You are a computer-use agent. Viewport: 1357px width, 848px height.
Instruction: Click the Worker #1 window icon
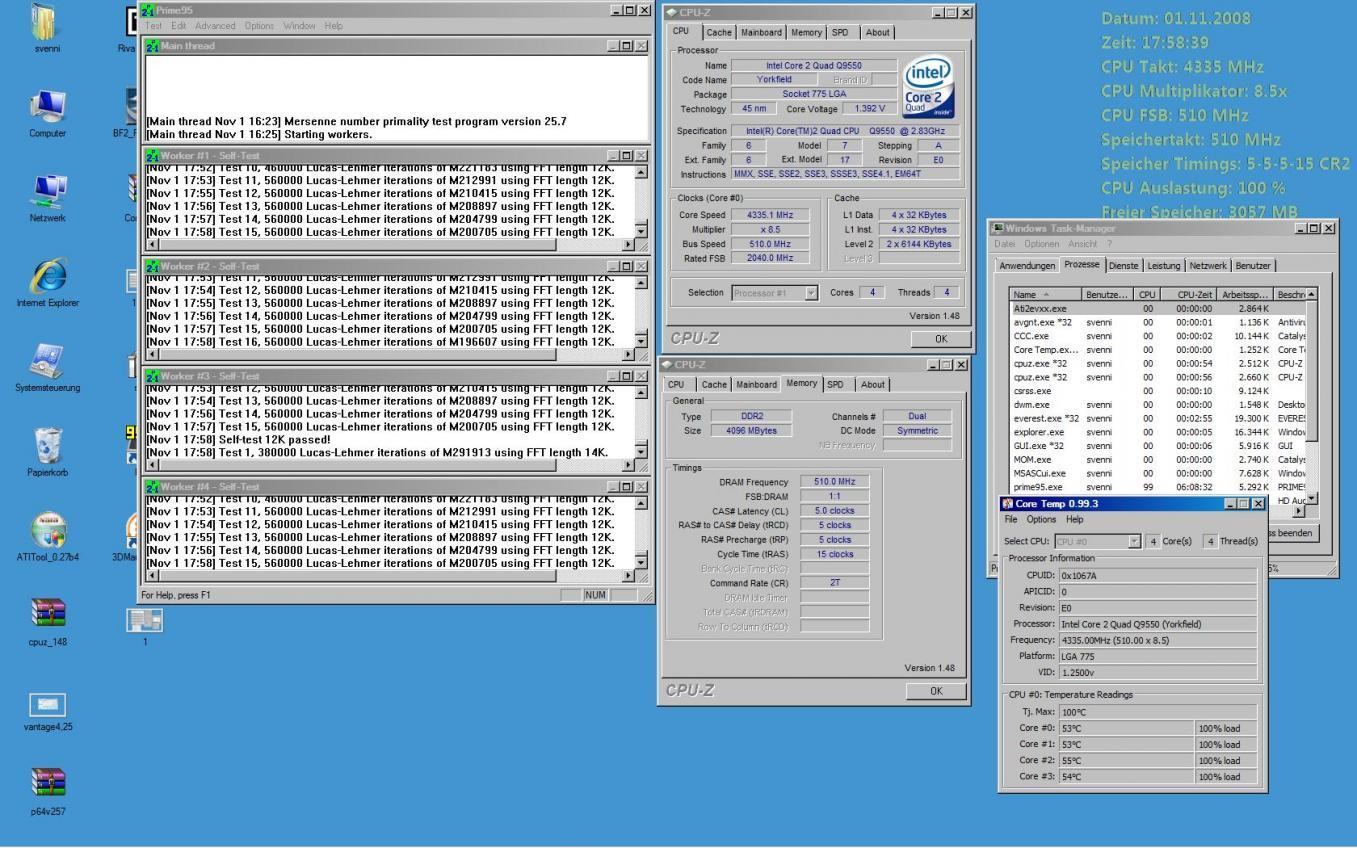(x=153, y=156)
